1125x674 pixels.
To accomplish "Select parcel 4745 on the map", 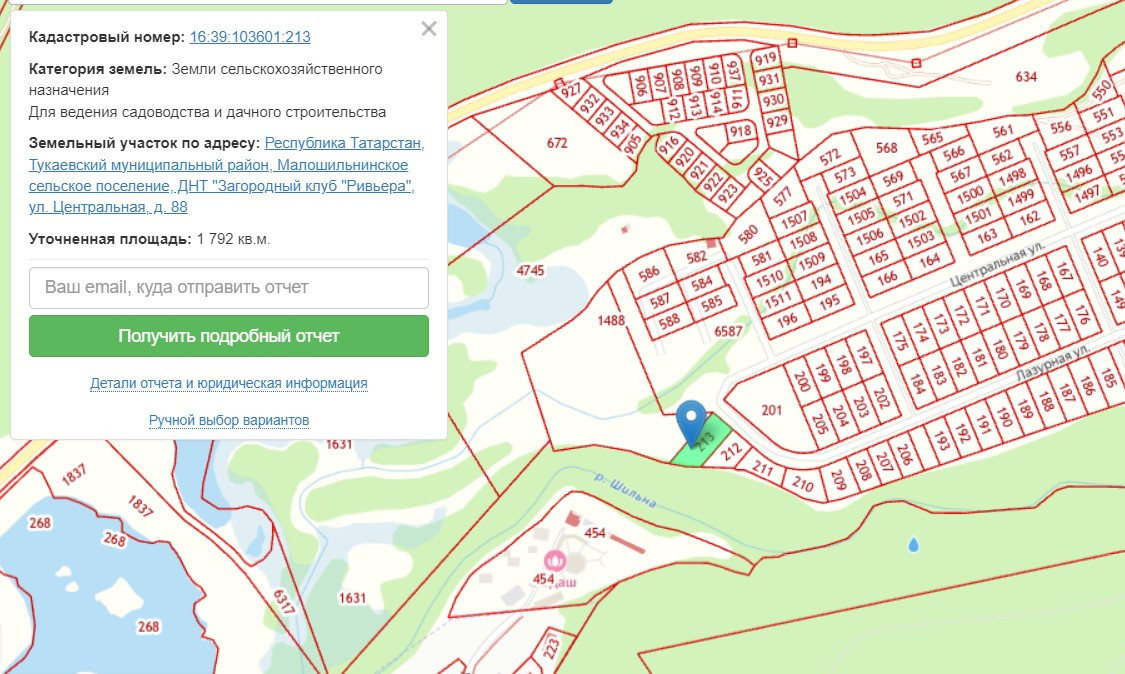I will coord(530,271).
